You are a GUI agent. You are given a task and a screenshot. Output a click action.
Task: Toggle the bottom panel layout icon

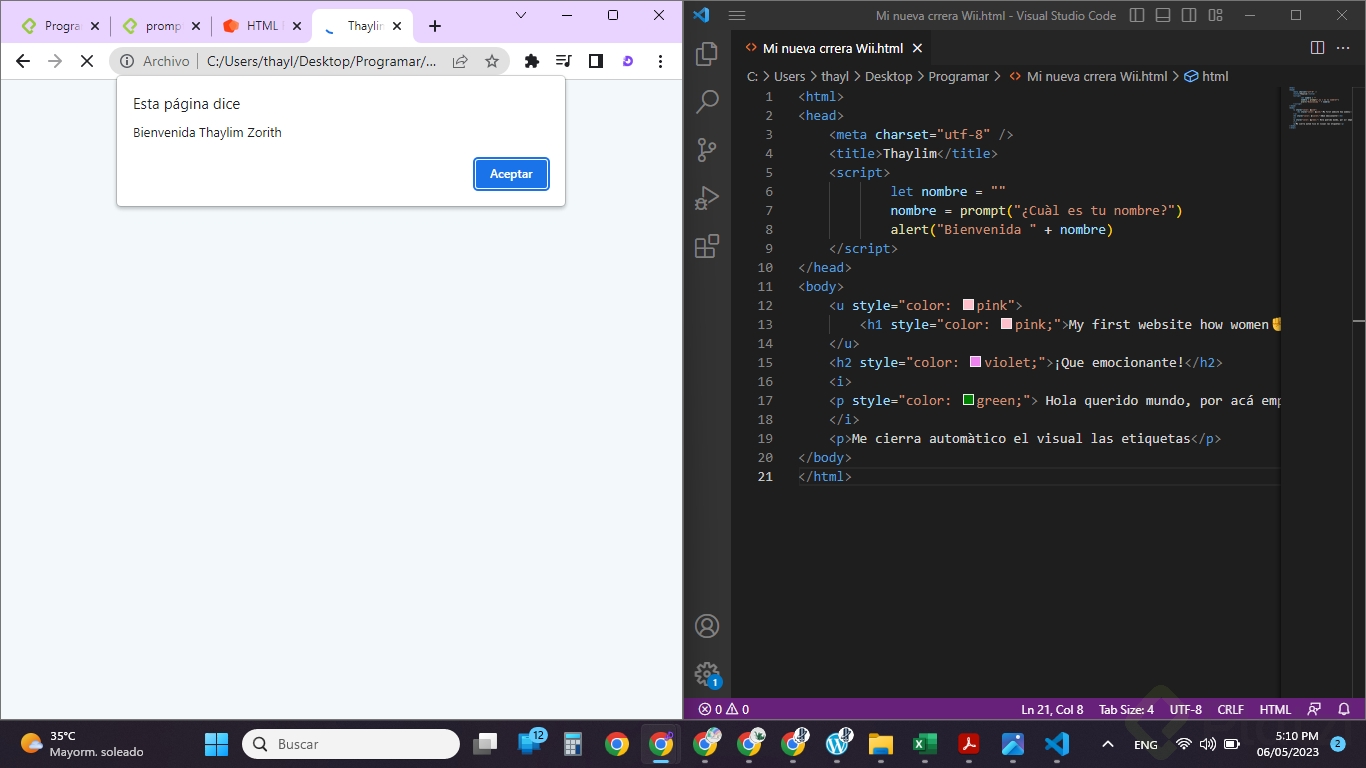pyautogui.click(x=1163, y=15)
